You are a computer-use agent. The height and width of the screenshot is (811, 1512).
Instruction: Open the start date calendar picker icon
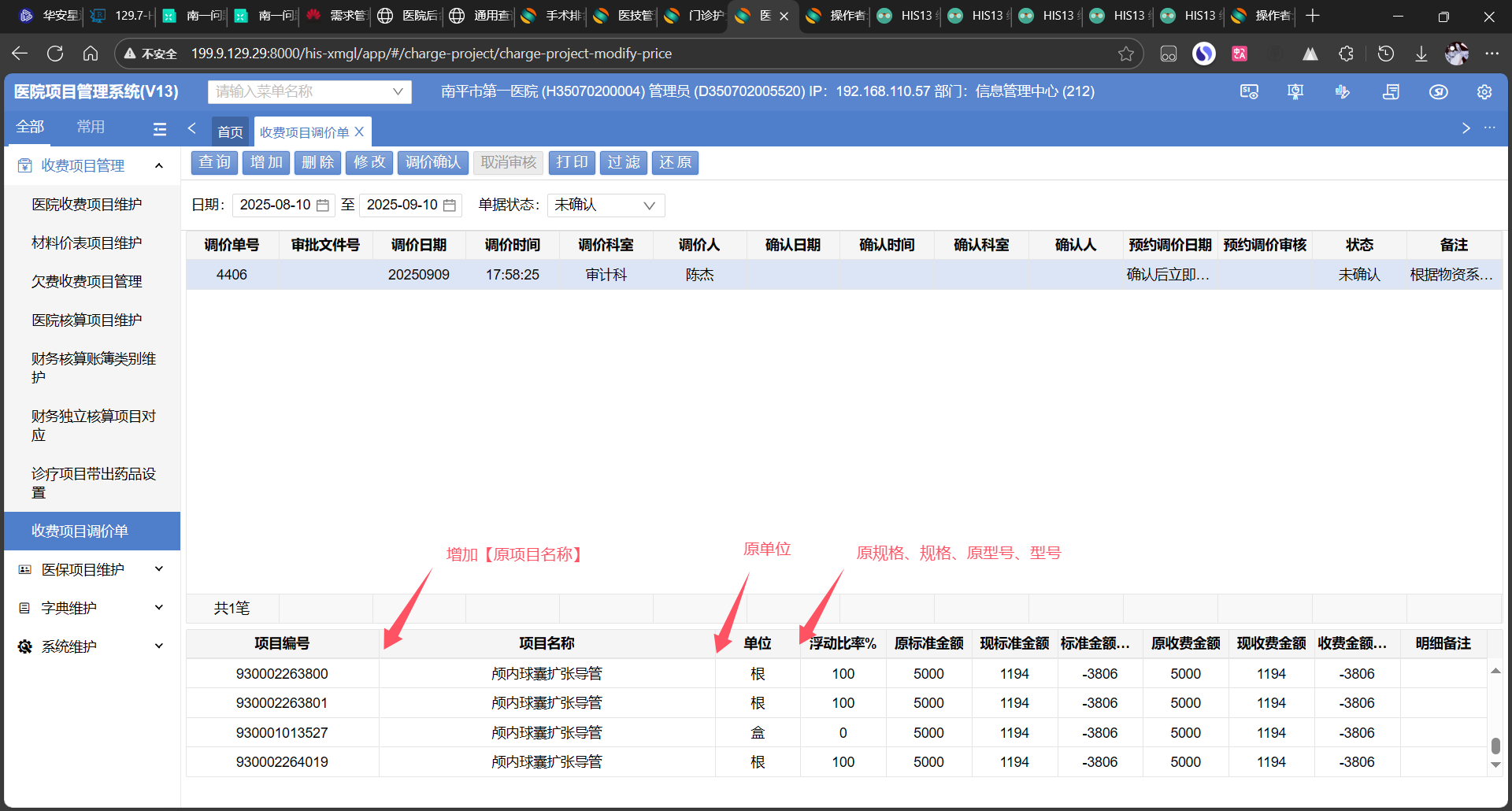[x=323, y=206]
